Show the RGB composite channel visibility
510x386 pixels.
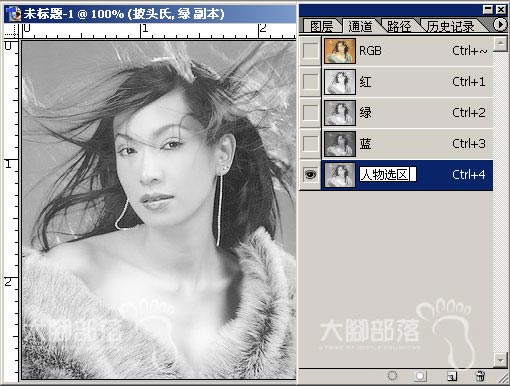pos(310,51)
